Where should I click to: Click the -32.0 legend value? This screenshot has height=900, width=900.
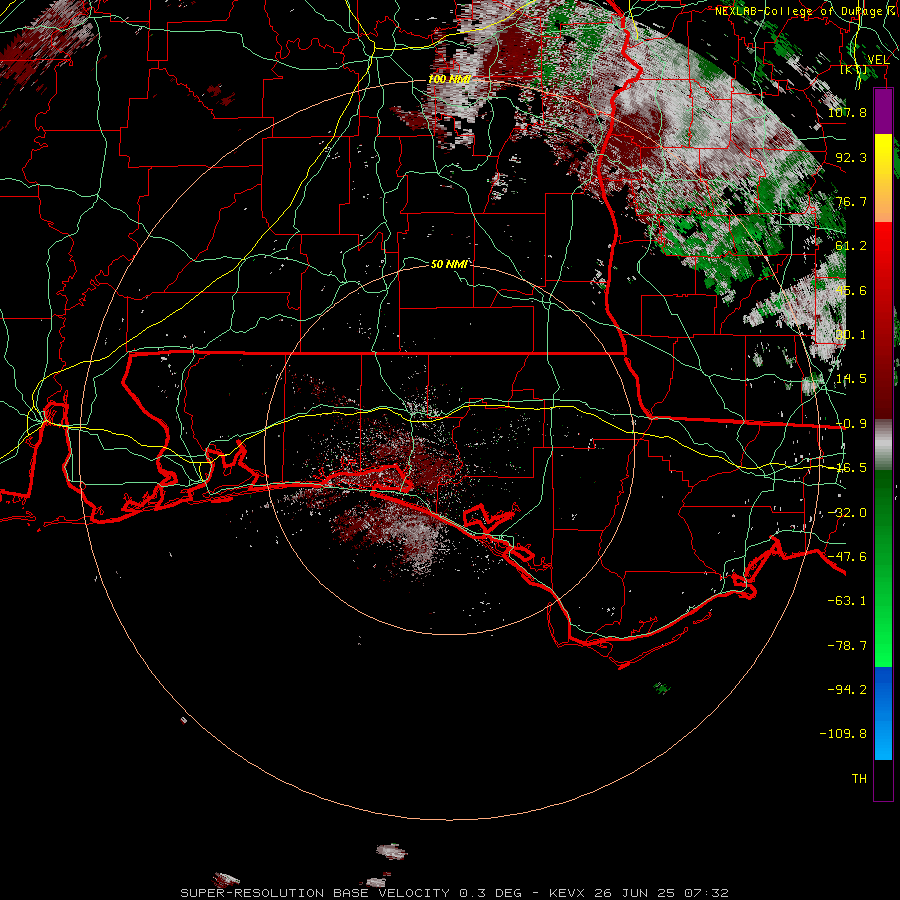[847, 513]
